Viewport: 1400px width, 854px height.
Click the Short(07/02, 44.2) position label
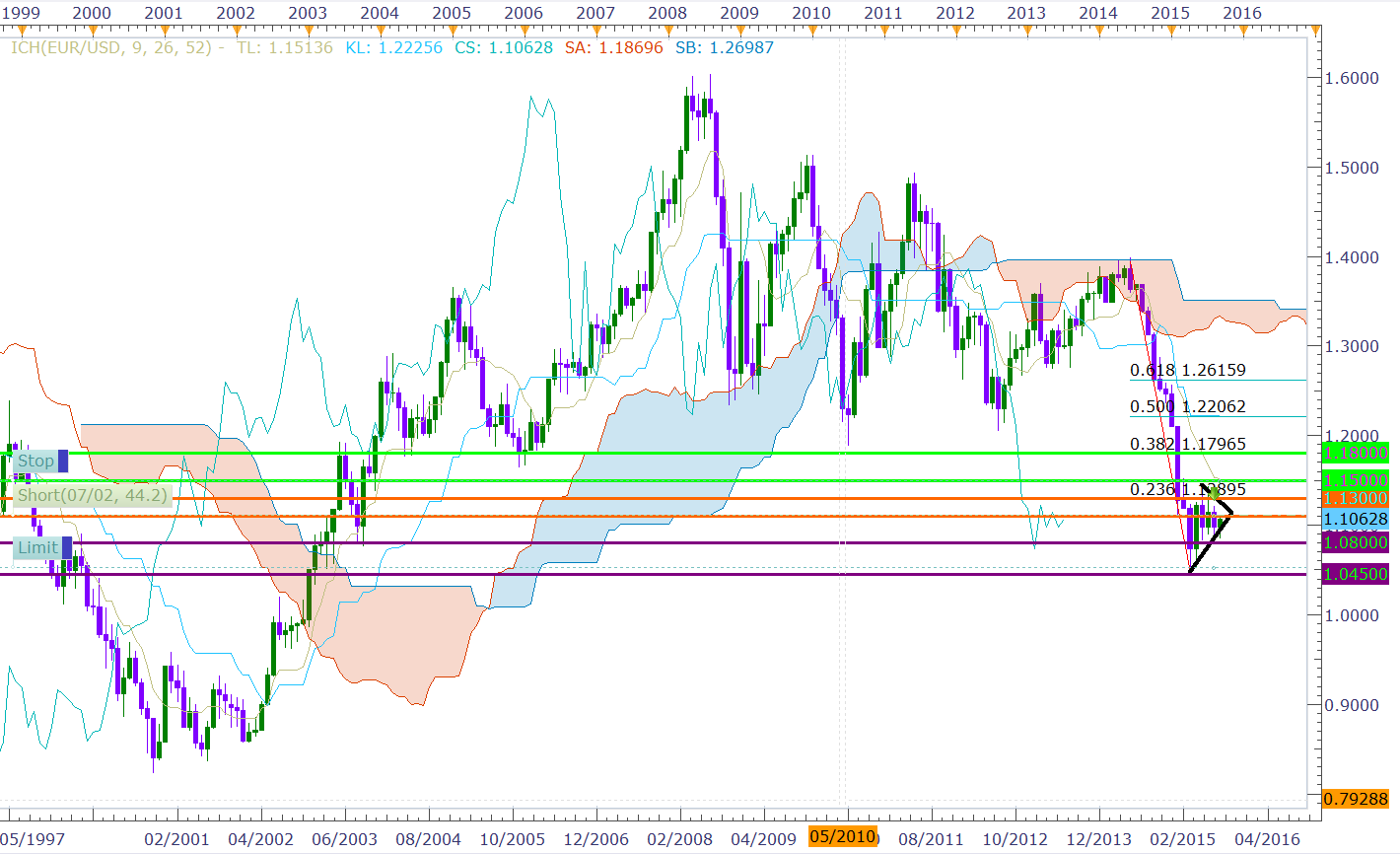point(93,495)
